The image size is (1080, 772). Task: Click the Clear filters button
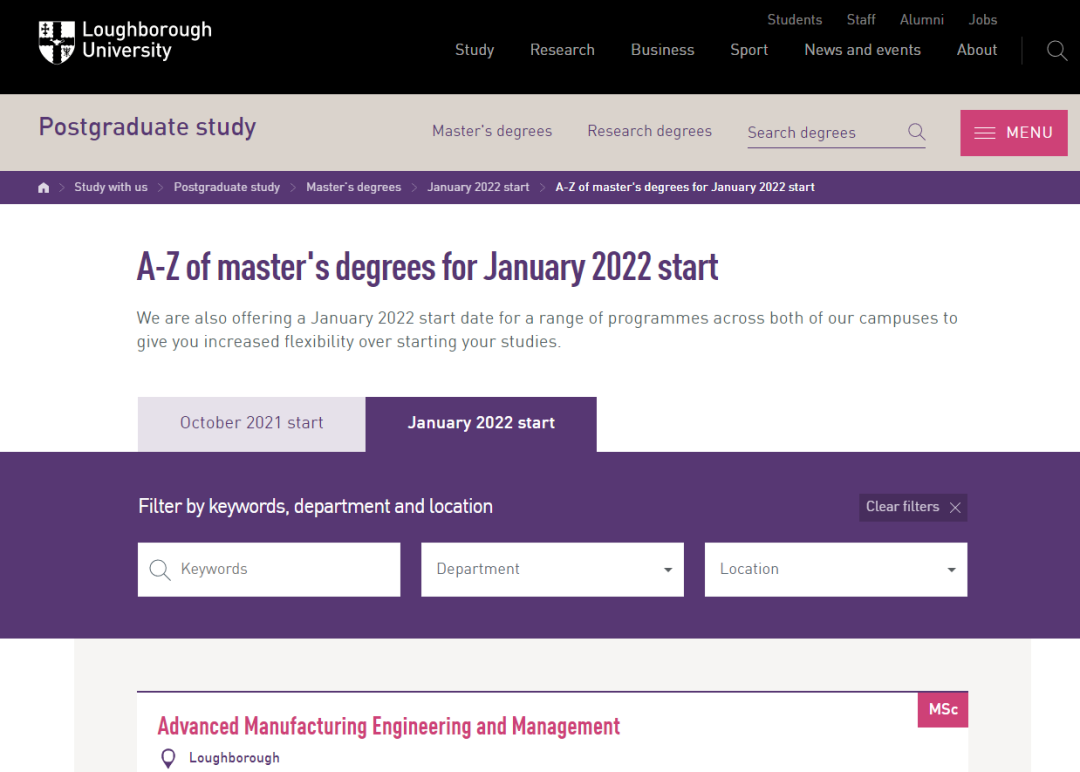click(913, 508)
